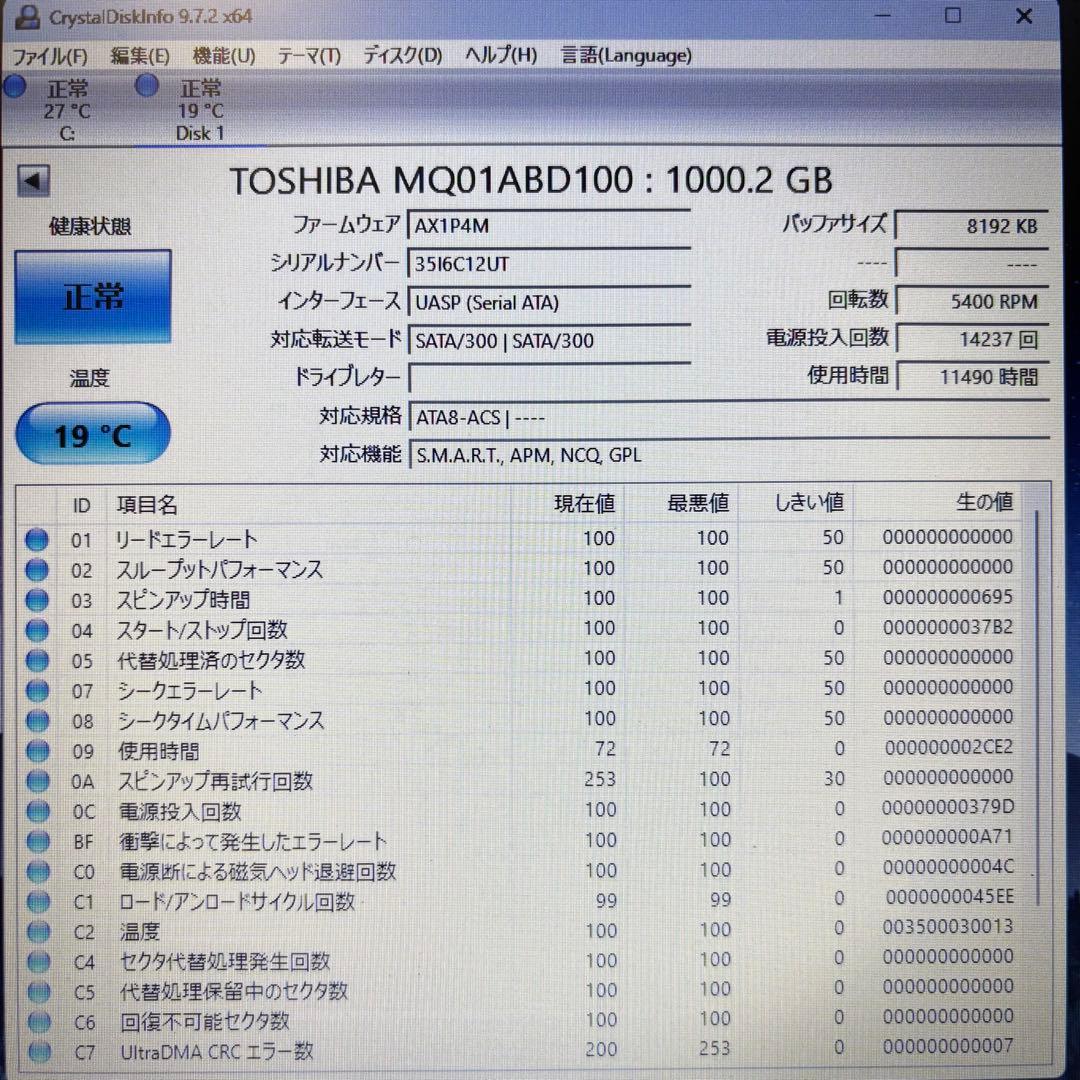The height and width of the screenshot is (1080, 1080).
Task: Click raw value 003500030013 in row C2
Action: point(948,926)
